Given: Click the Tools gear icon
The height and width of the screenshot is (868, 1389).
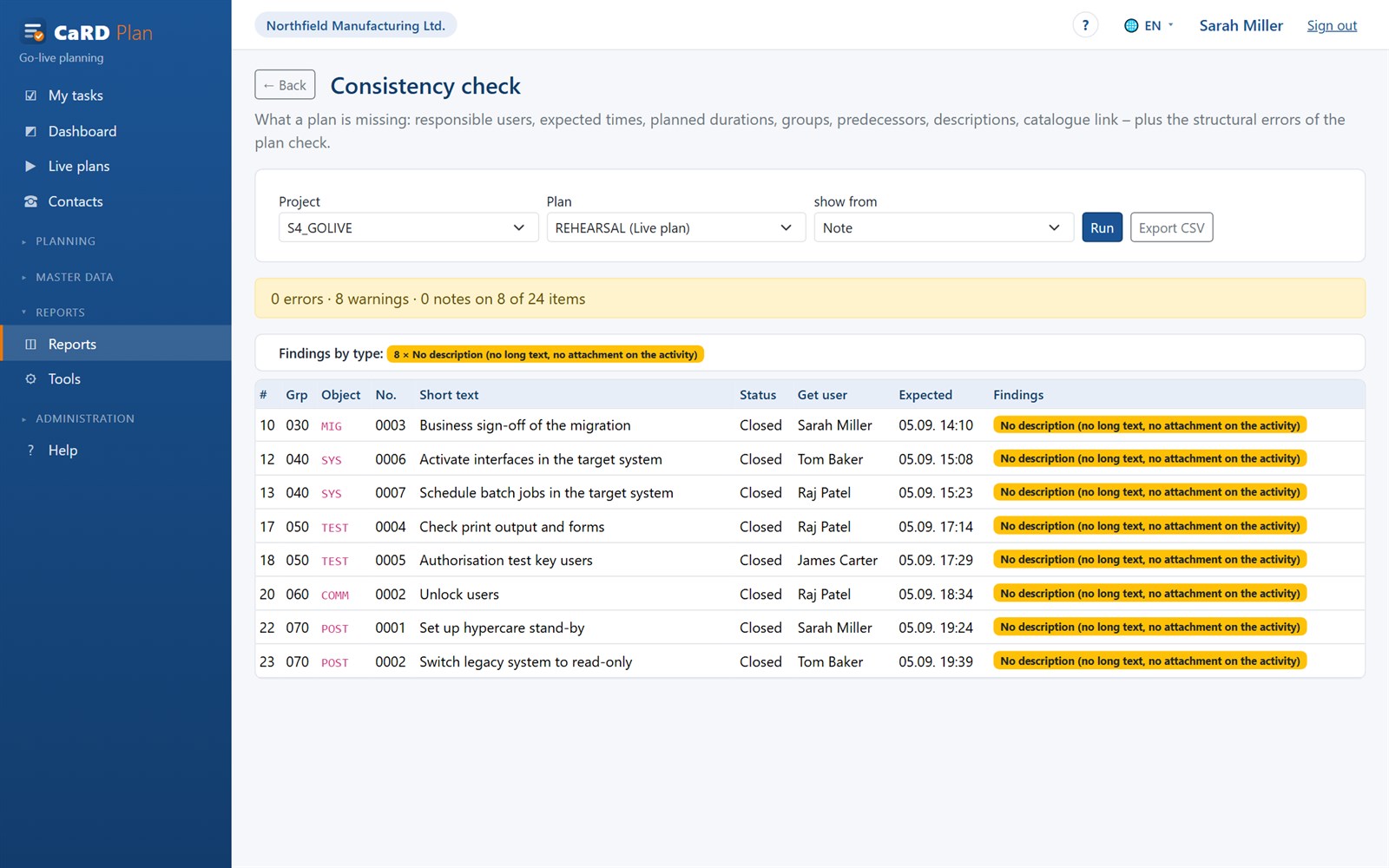Looking at the screenshot, I should (x=31, y=379).
